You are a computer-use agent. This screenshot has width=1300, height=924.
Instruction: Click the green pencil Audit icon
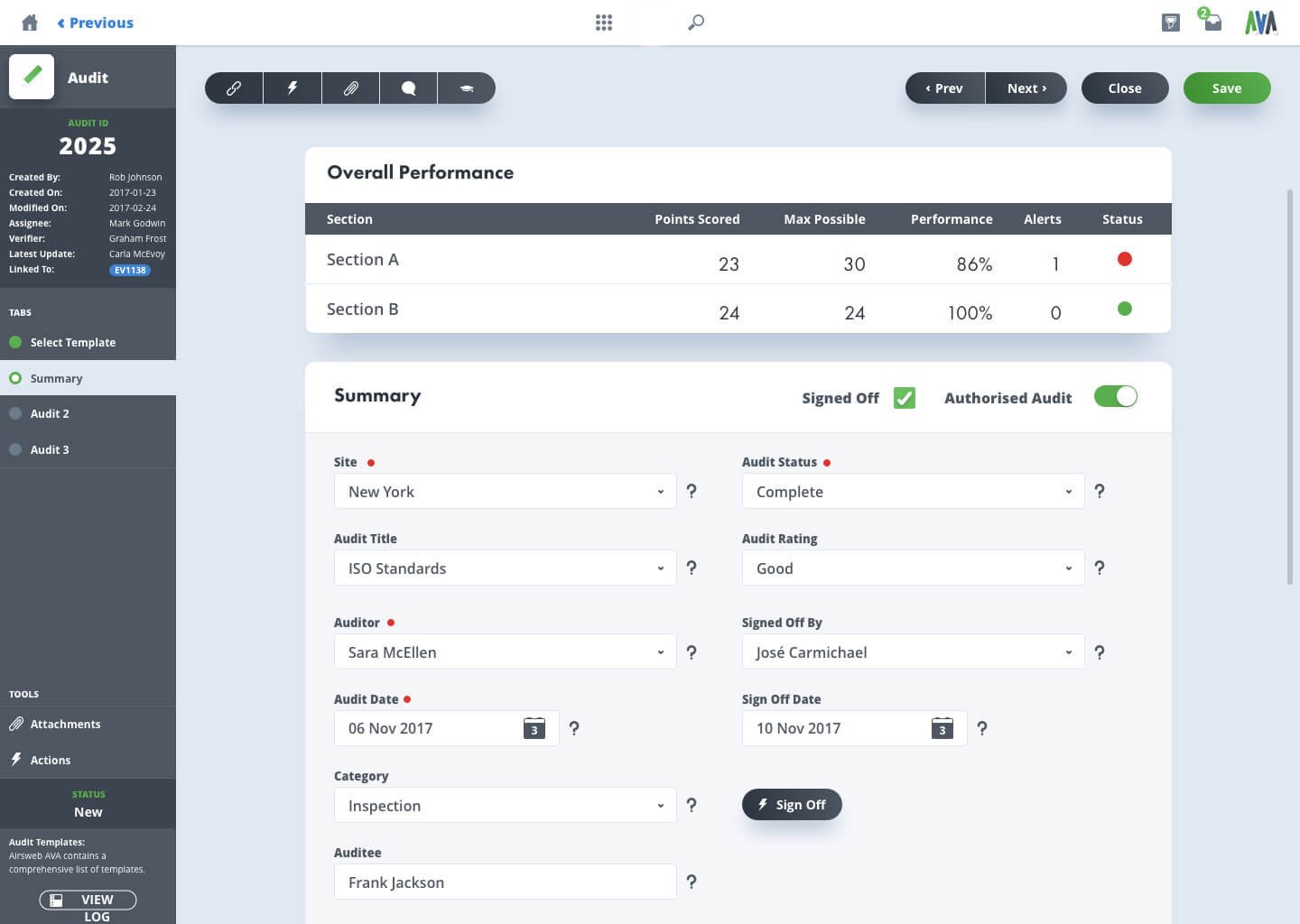click(32, 77)
